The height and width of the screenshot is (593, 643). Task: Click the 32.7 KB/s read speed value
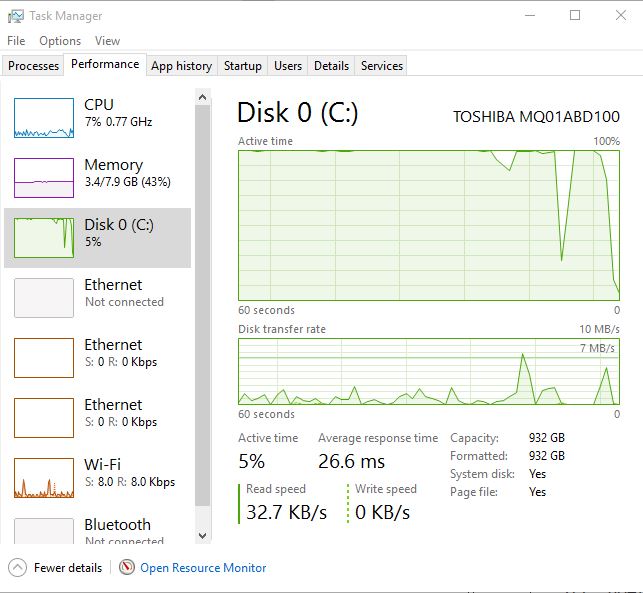point(286,512)
